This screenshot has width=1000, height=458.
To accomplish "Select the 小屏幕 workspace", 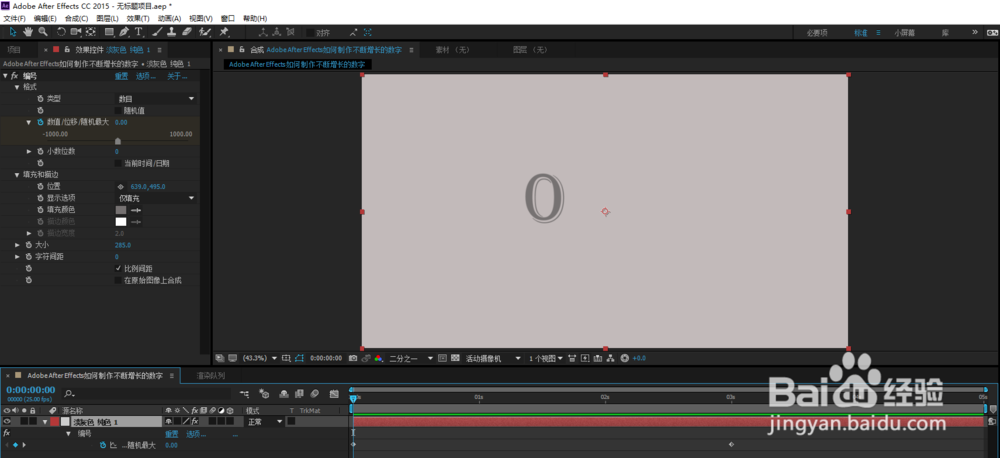I will pyautogui.click(x=904, y=33).
